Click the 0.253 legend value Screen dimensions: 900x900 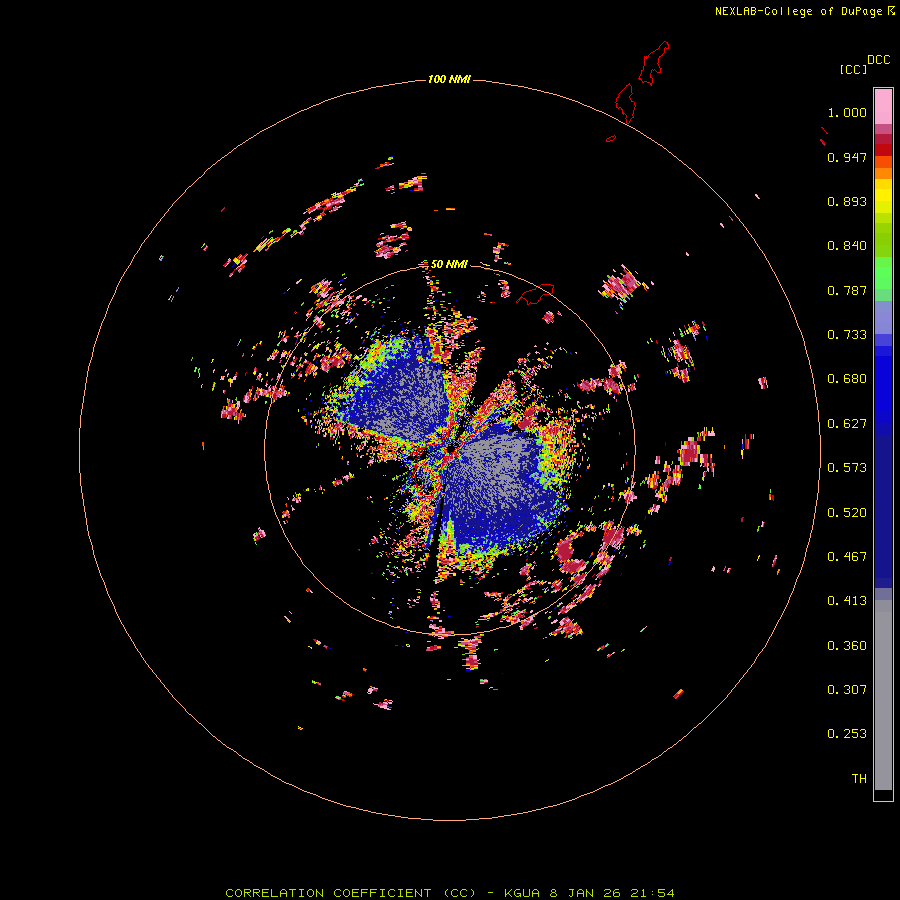[x=847, y=734]
